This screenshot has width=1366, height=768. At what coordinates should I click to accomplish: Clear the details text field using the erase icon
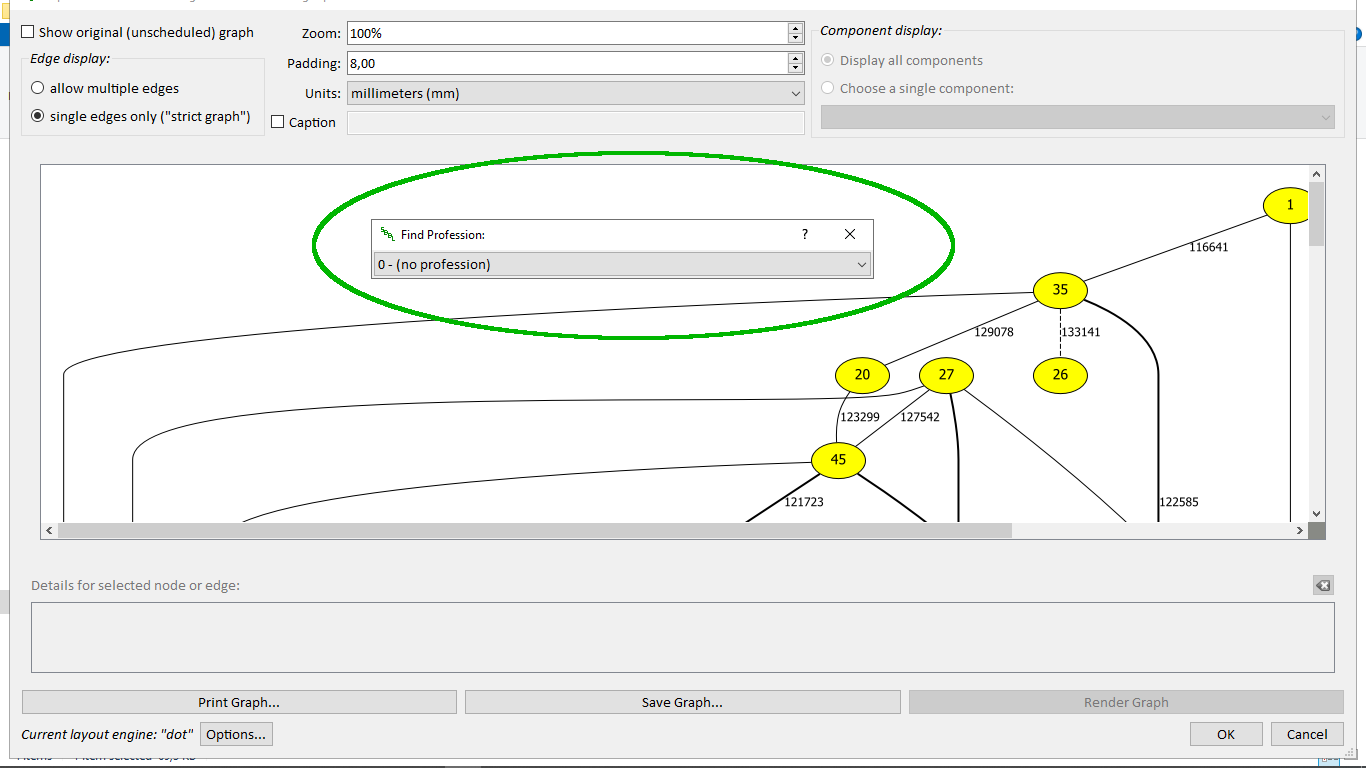pyautogui.click(x=1323, y=585)
